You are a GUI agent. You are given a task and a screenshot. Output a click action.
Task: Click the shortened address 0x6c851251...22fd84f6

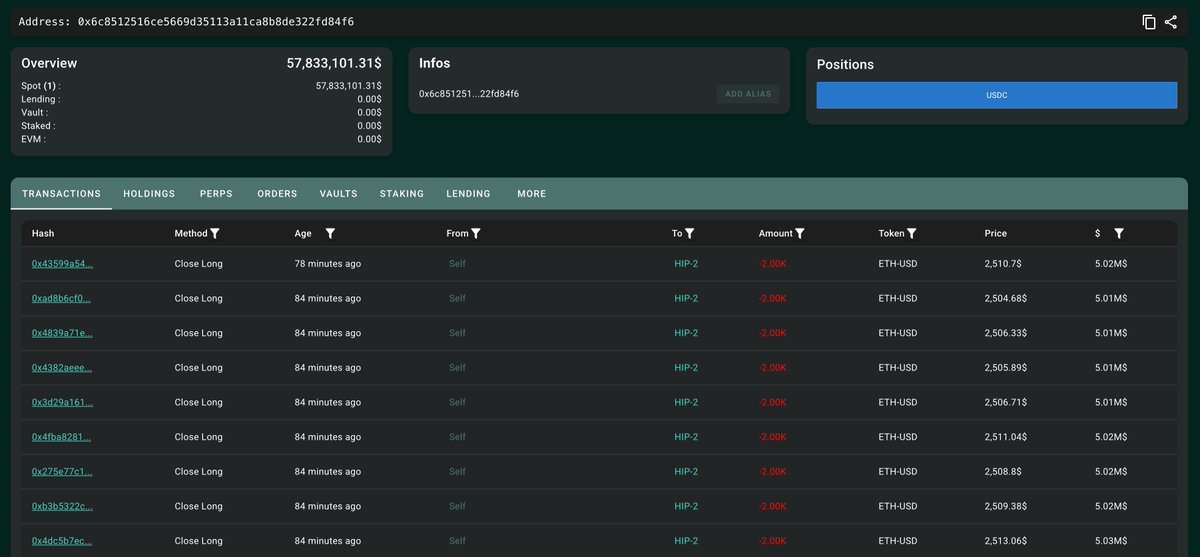tap(469, 94)
